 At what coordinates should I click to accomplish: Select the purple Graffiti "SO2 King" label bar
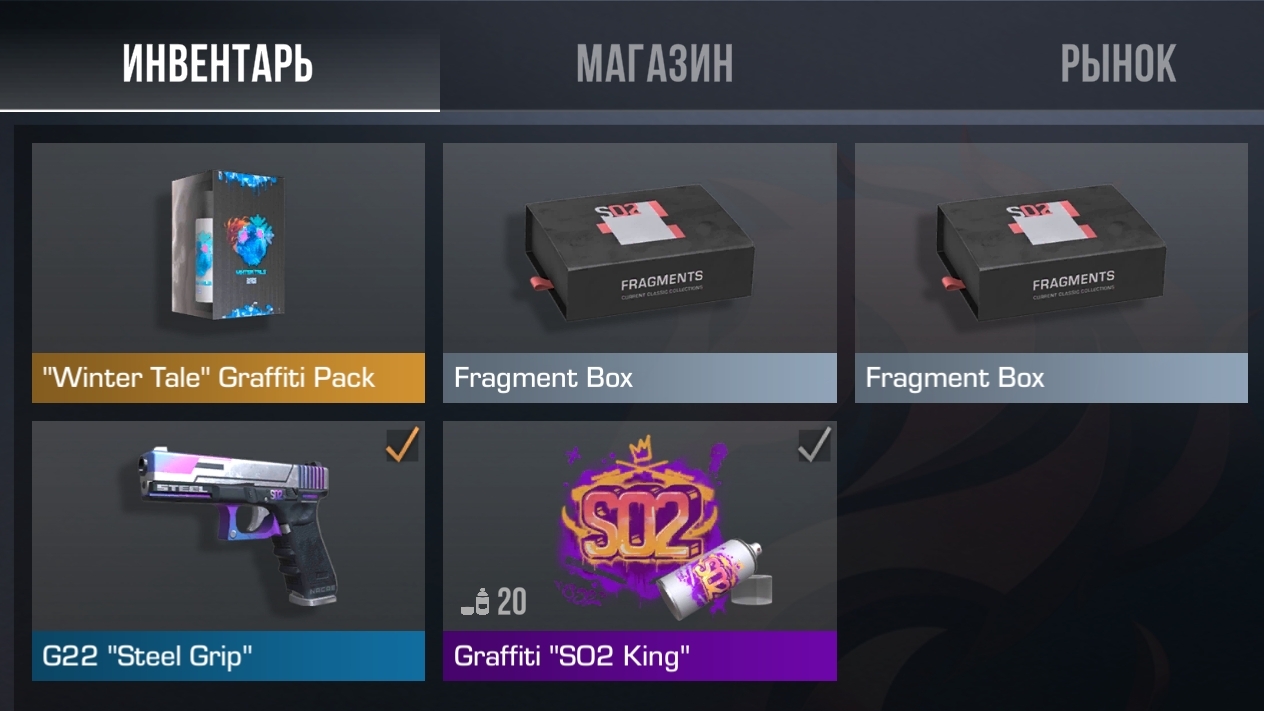point(640,656)
